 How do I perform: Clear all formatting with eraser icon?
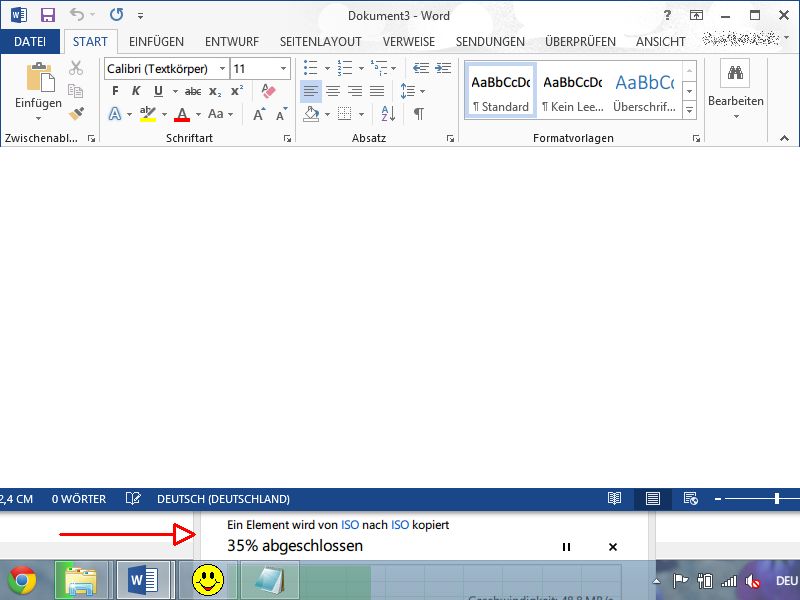tap(268, 91)
